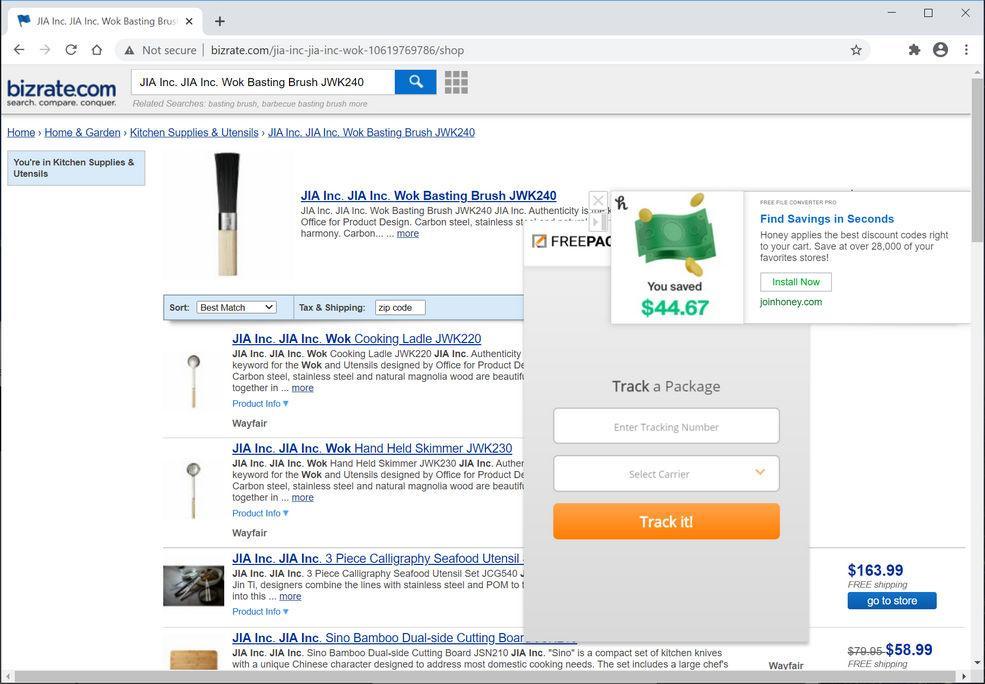985x684 pixels.
Task: Open the Best Match sort dropdown
Action: pos(236,307)
